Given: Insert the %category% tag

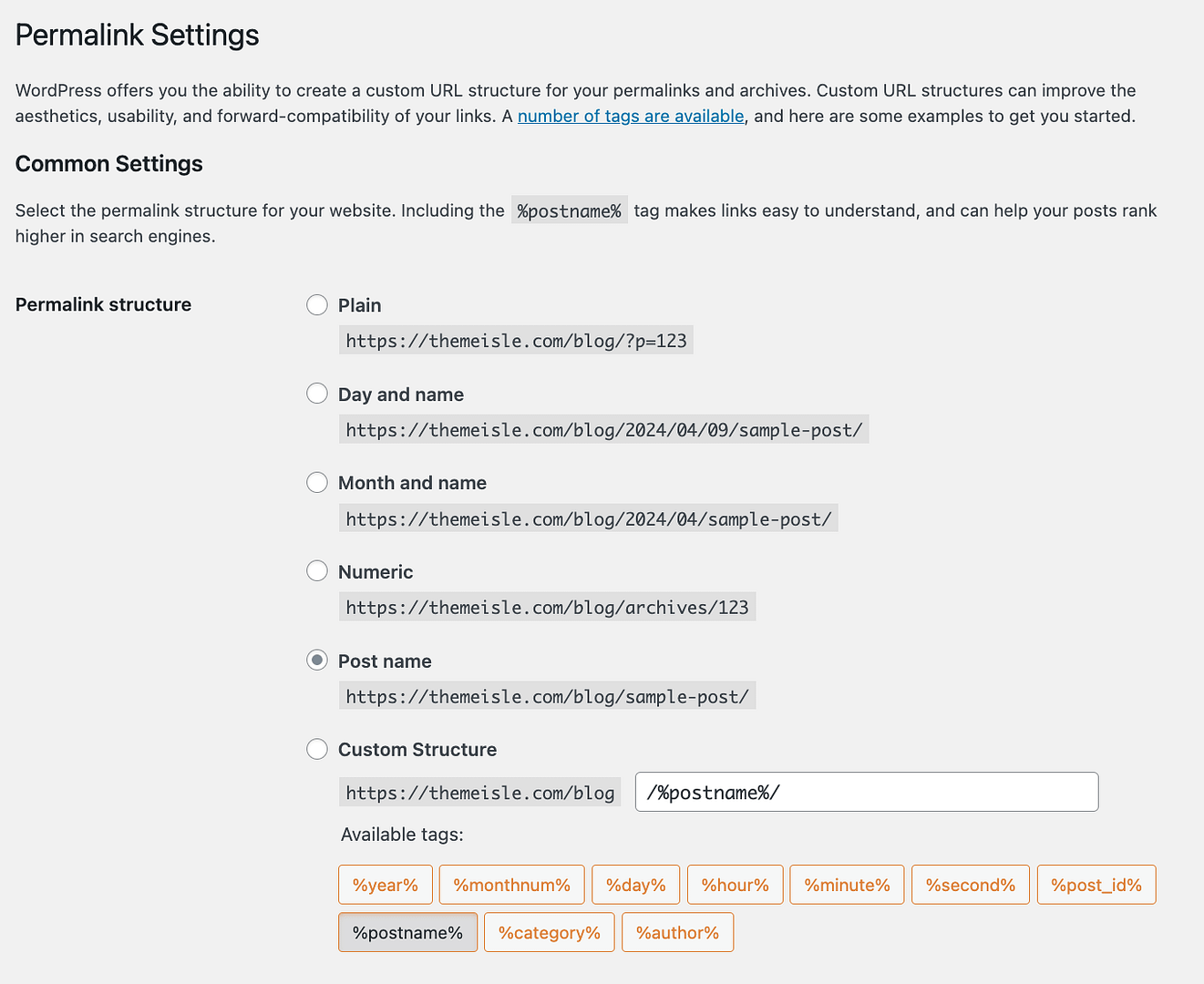Looking at the screenshot, I should pyautogui.click(x=549, y=931).
